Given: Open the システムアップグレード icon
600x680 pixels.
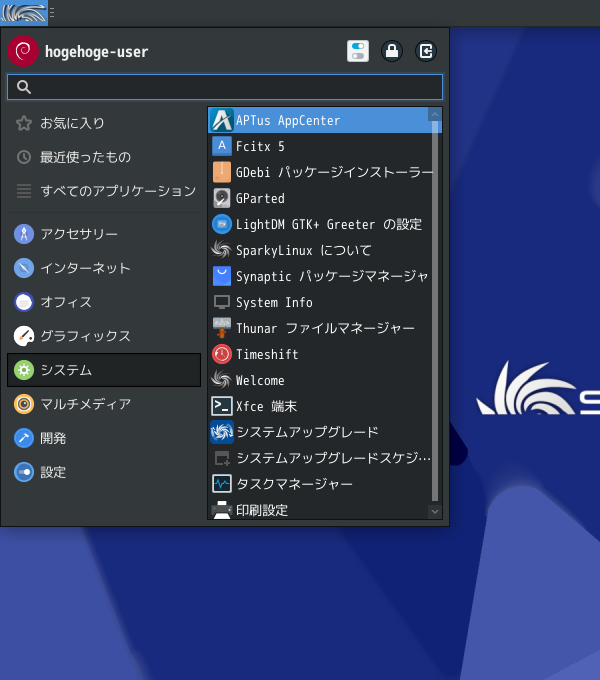Looking at the screenshot, I should [222, 432].
